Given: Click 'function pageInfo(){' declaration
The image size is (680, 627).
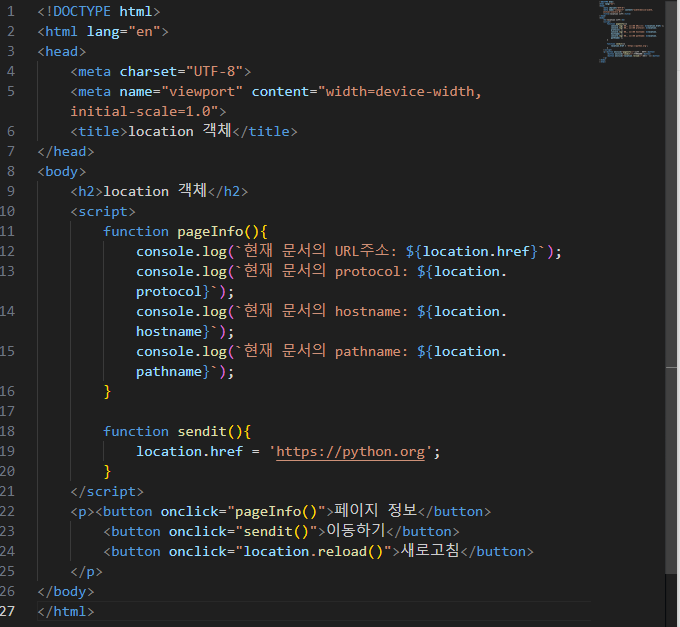Looking at the screenshot, I should pos(185,232).
